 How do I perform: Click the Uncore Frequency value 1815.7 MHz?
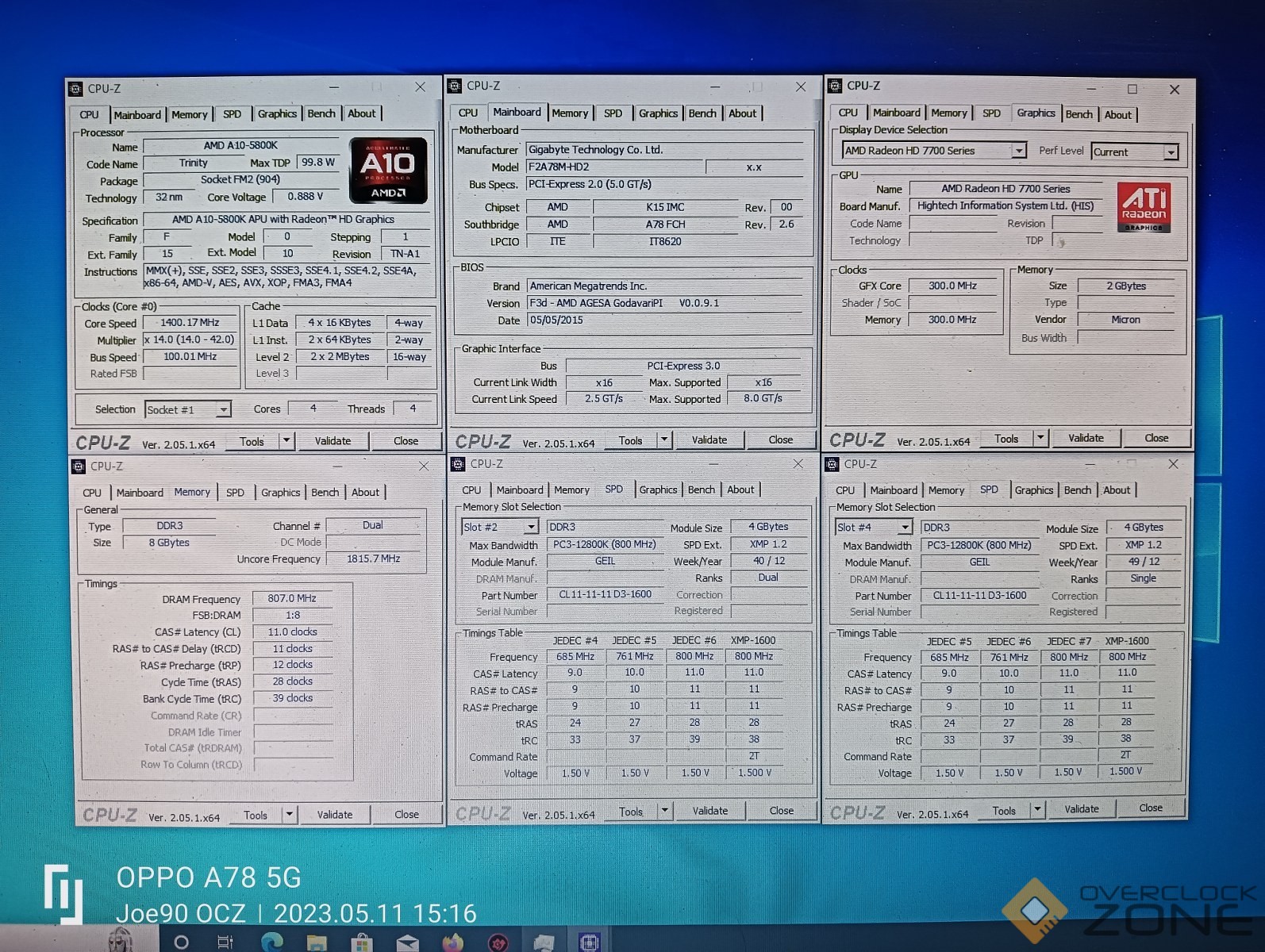pyautogui.click(x=374, y=559)
